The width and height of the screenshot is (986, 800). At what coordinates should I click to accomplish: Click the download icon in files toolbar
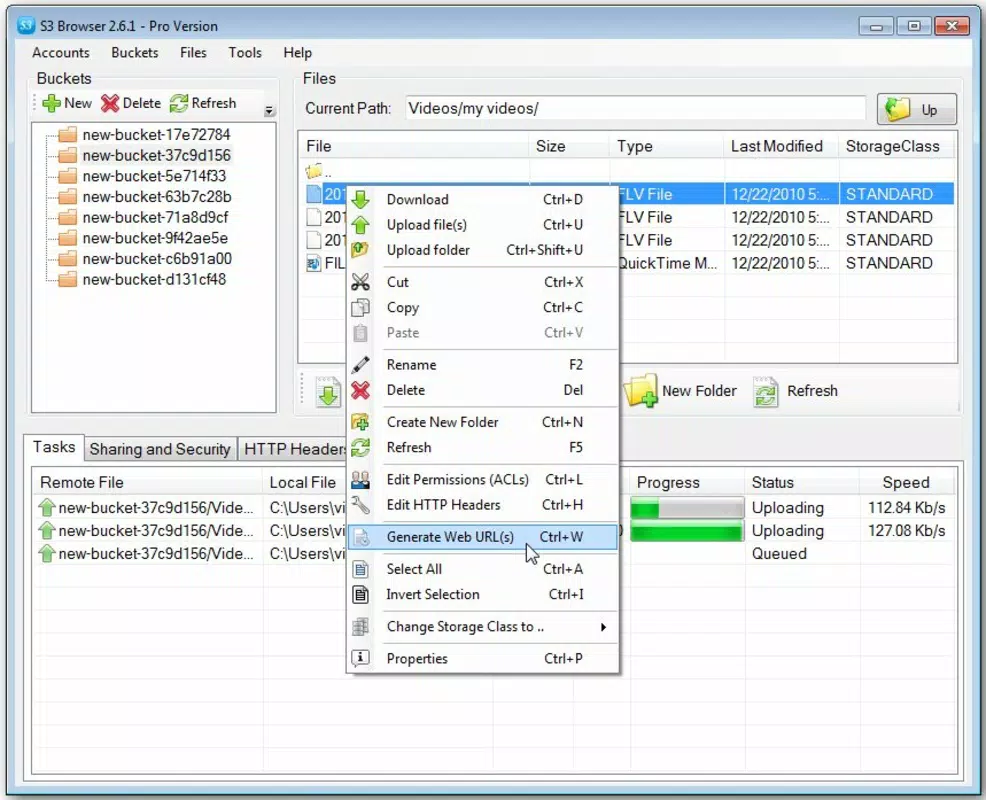pyautogui.click(x=328, y=391)
